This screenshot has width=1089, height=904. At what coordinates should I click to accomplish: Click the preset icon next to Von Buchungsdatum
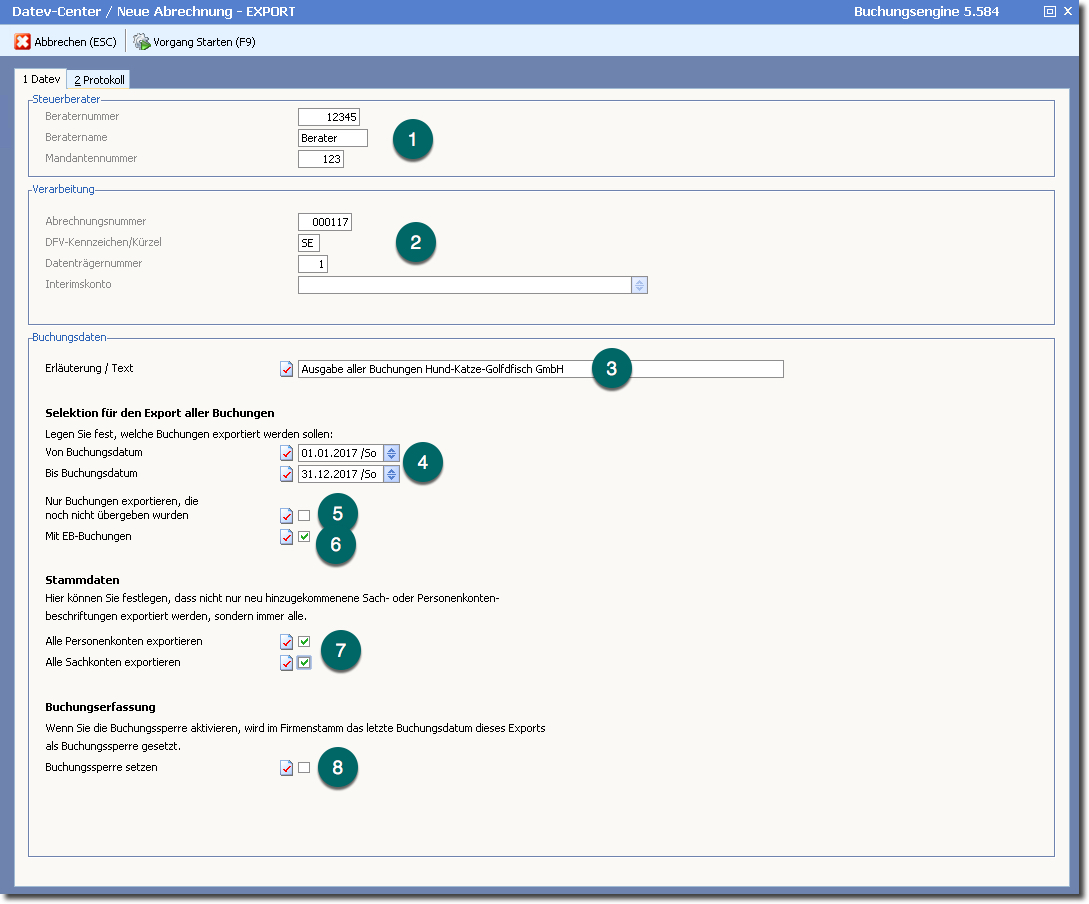287,453
